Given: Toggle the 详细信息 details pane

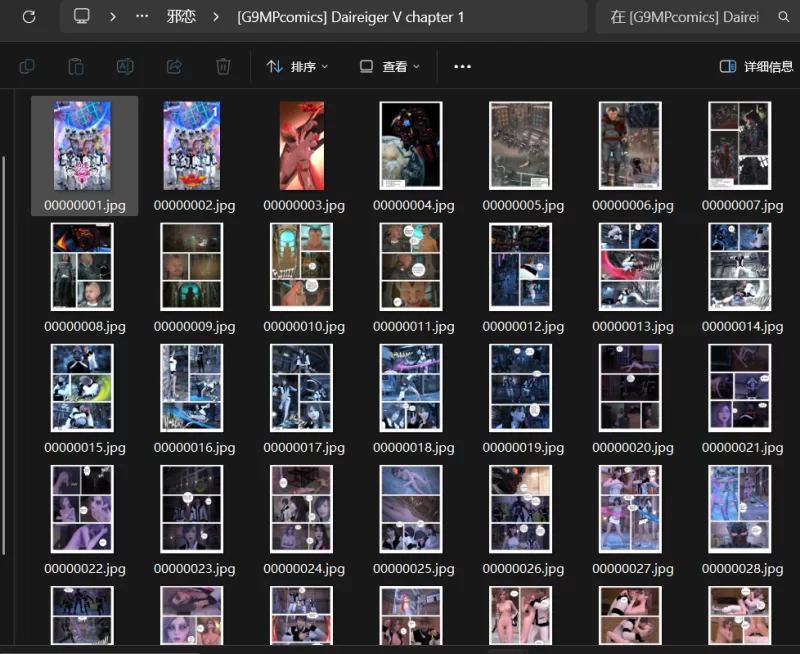Looking at the screenshot, I should [x=756, y=66].
